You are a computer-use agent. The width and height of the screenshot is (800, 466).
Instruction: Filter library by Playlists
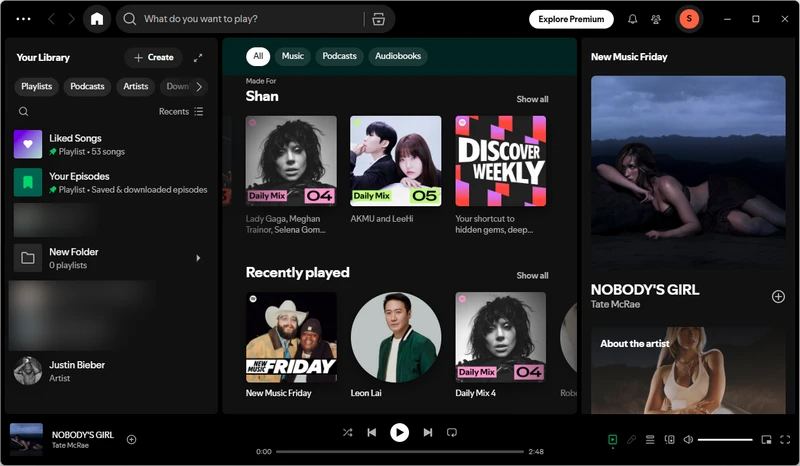36,86
